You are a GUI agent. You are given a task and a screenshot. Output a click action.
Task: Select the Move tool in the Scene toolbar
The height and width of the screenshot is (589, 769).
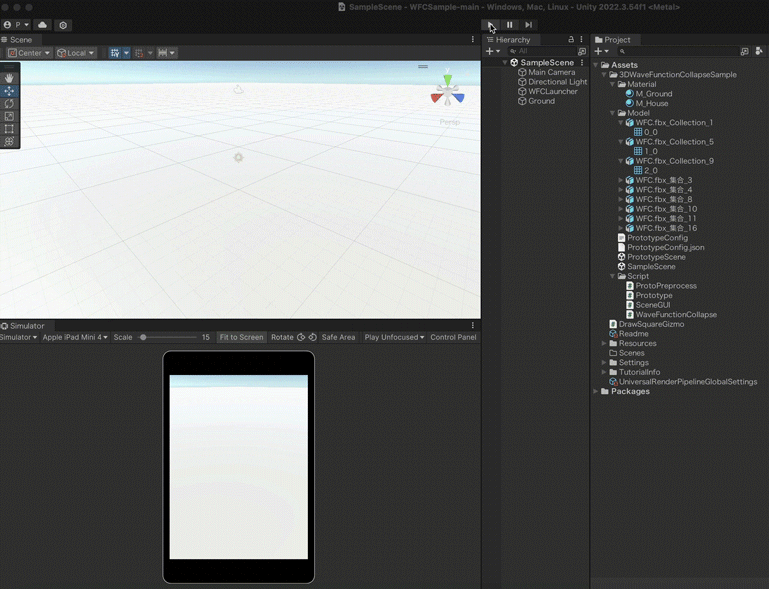10,91
